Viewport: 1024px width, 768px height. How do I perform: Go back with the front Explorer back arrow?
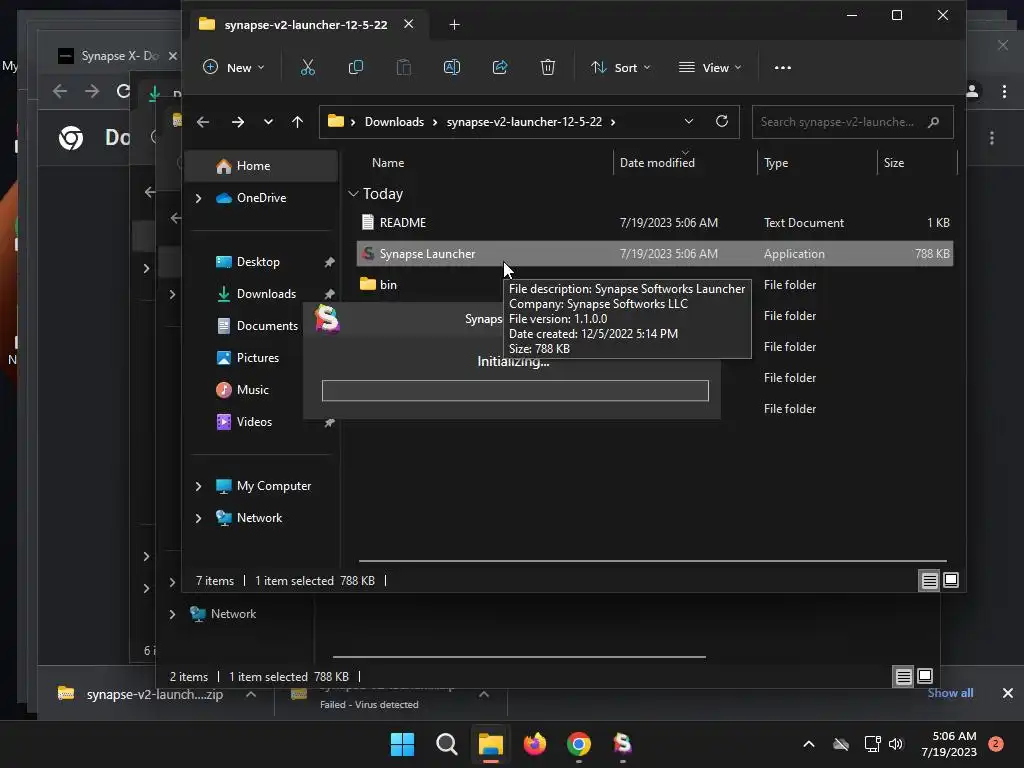pyautogui.click(x=203, y=122)
